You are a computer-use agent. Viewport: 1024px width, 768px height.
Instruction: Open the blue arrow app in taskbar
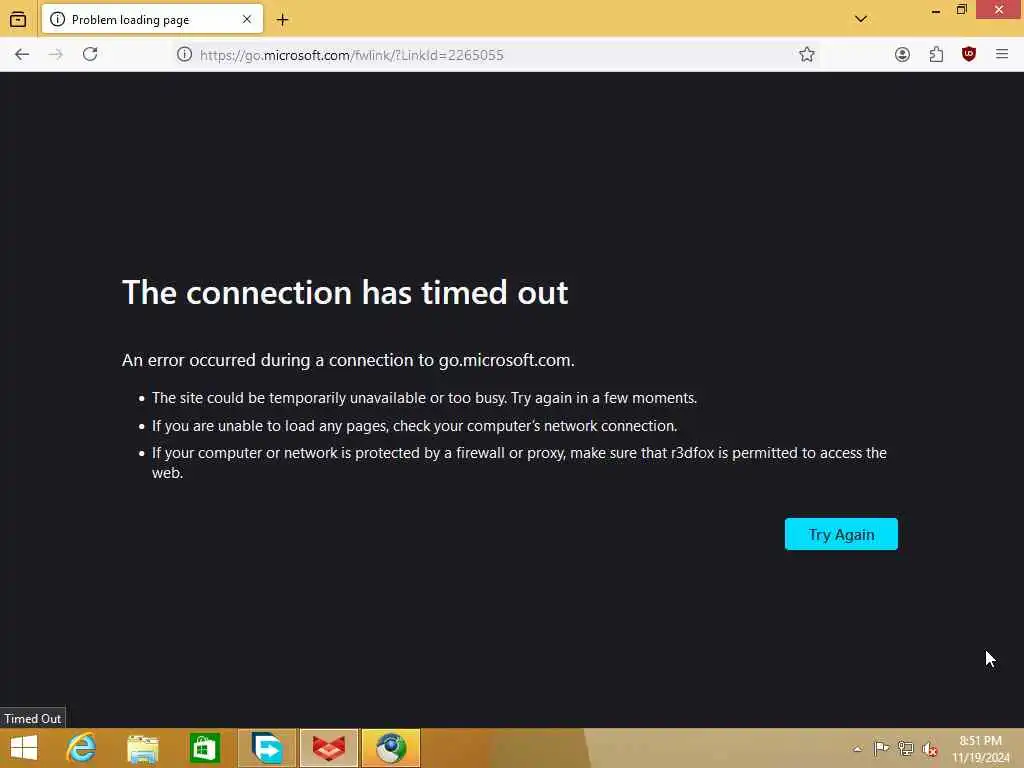point(267,748)
